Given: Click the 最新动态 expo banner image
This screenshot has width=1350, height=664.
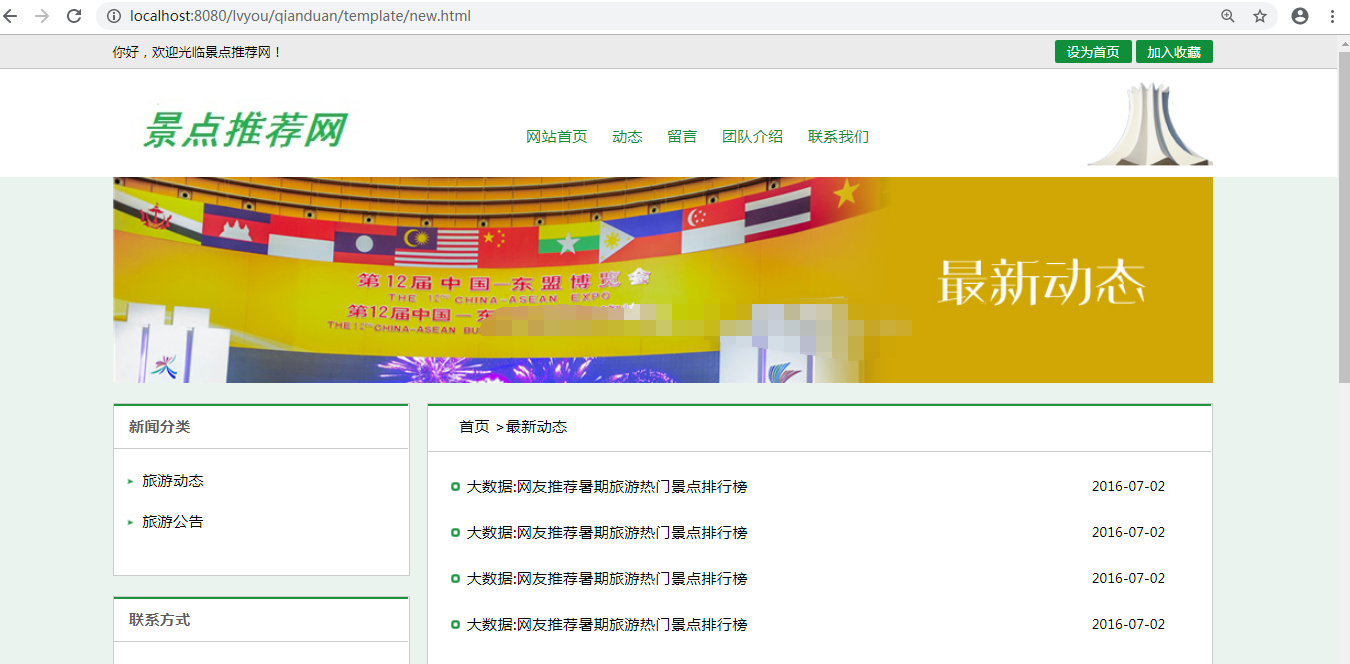Looking at the screenshot, I should 663,280.
